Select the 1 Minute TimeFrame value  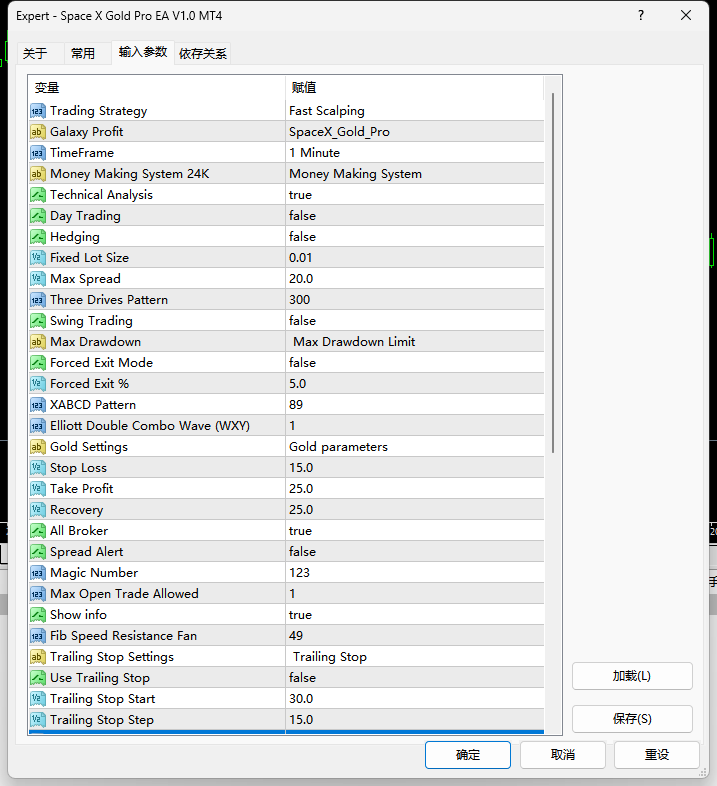pos(415,153)
